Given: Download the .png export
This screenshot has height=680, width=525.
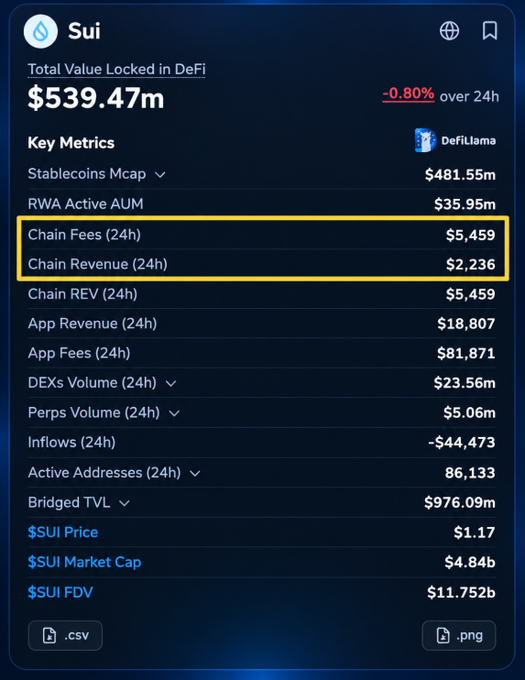Looking at the screenshot, I should tap(459, 636).
